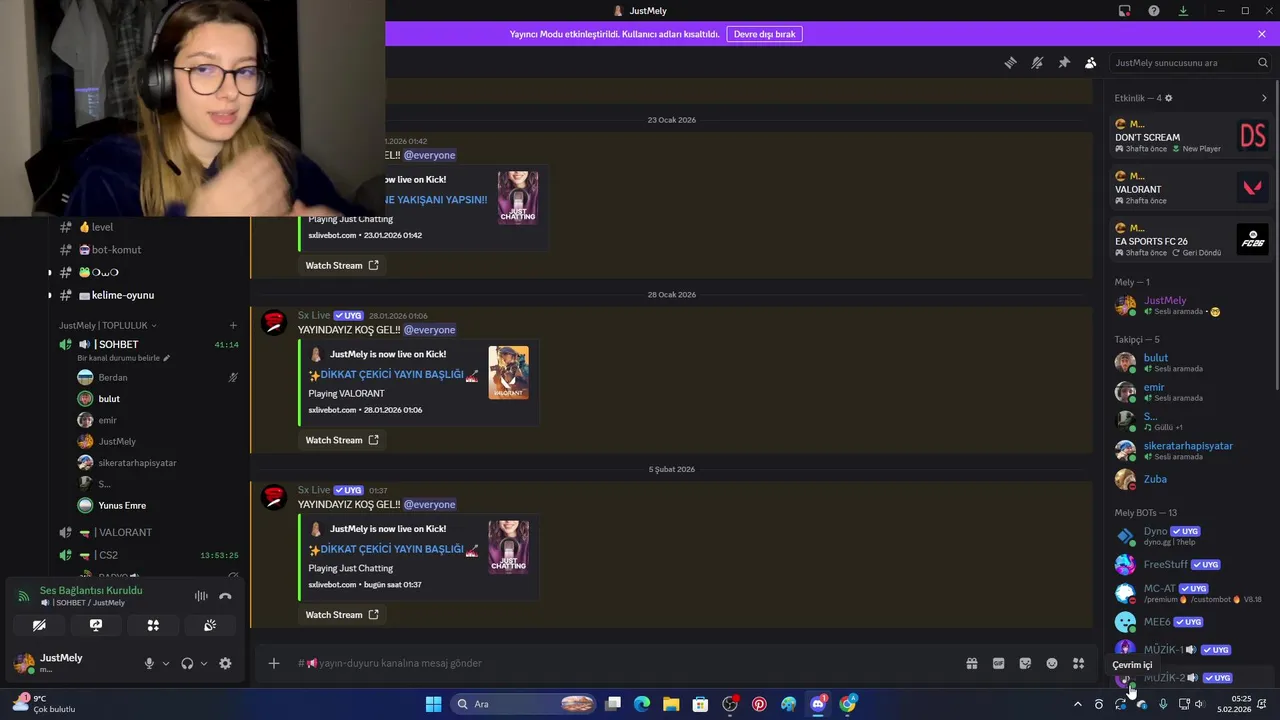The width and height of the screenshot is (1280, 720).
Task: Open apps launcher icon in message bar
Action: [1078, 663]
